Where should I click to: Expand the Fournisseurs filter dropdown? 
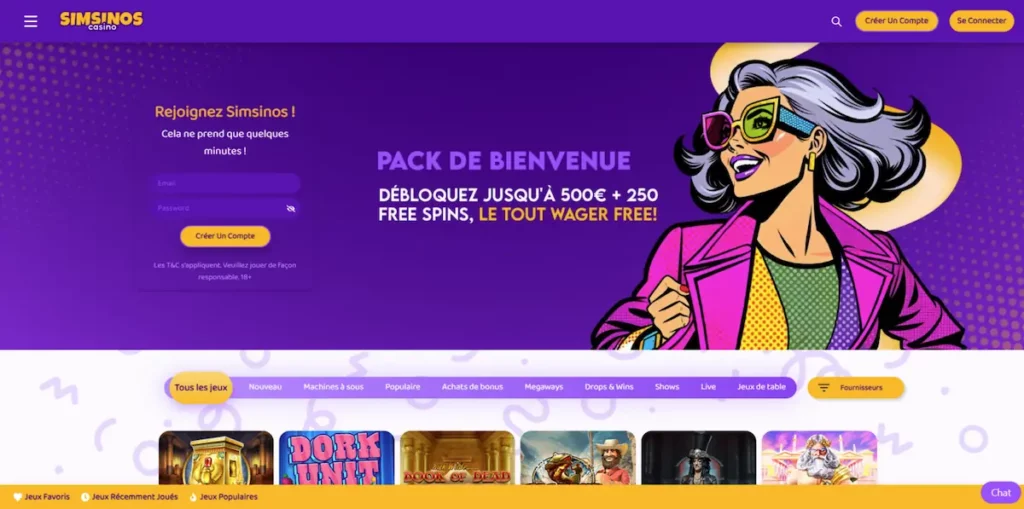856,387
